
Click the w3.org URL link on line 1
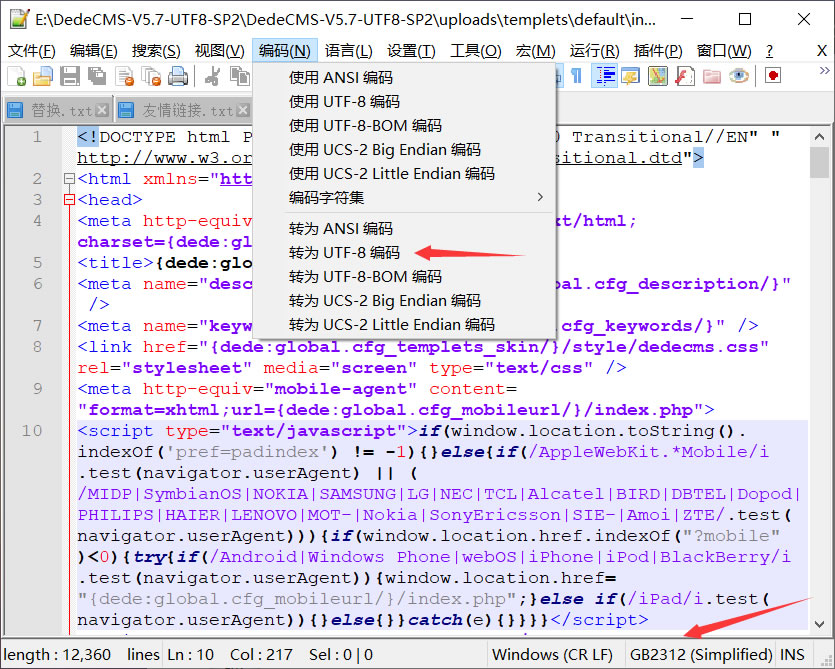pos(160,158)
